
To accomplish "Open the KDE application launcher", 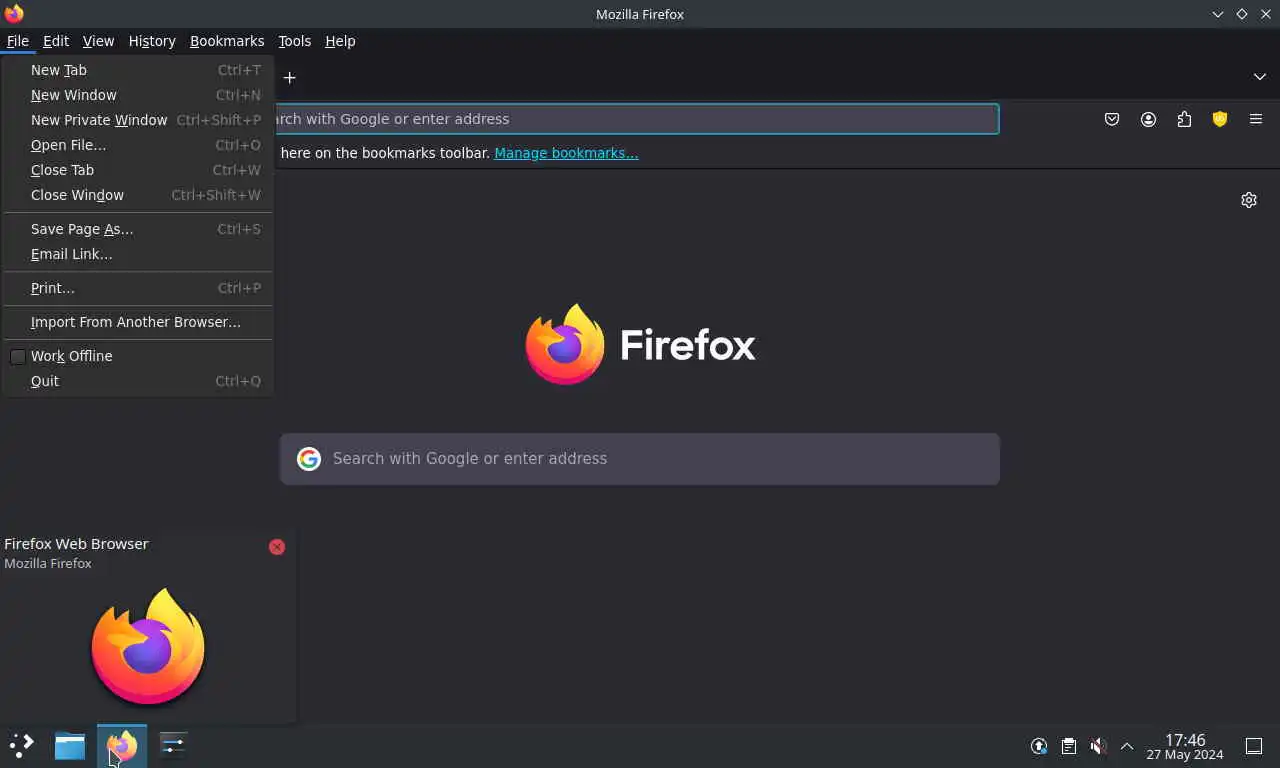I will (x=22, y=745).
